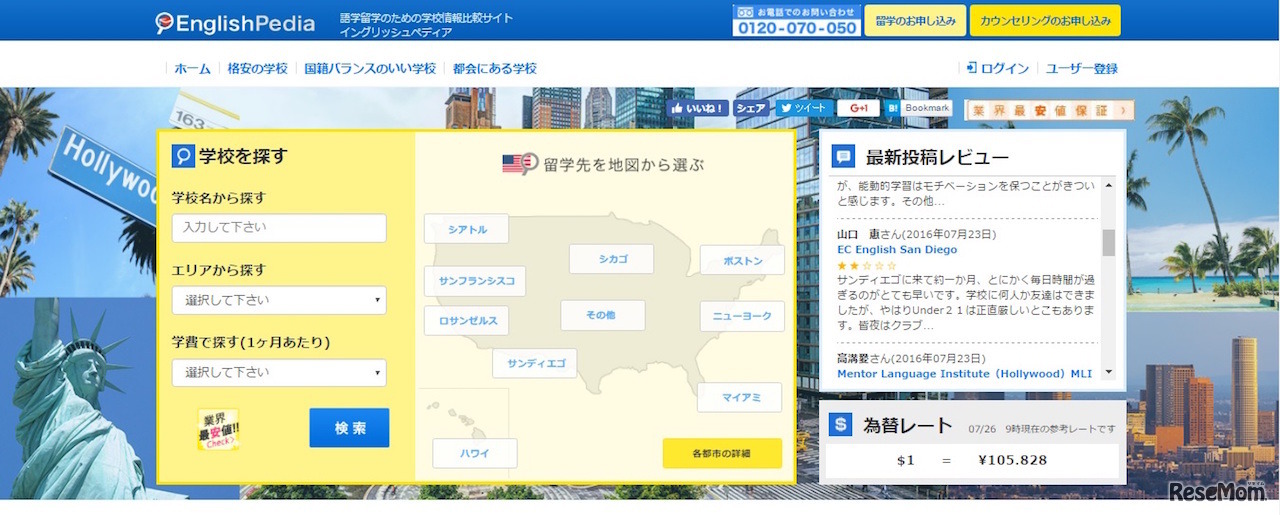Image resolution: width=1280 pixels, height=515 pixels.
Task: Click the phone number 0120-070-050 banner
Action: (796, 20)
